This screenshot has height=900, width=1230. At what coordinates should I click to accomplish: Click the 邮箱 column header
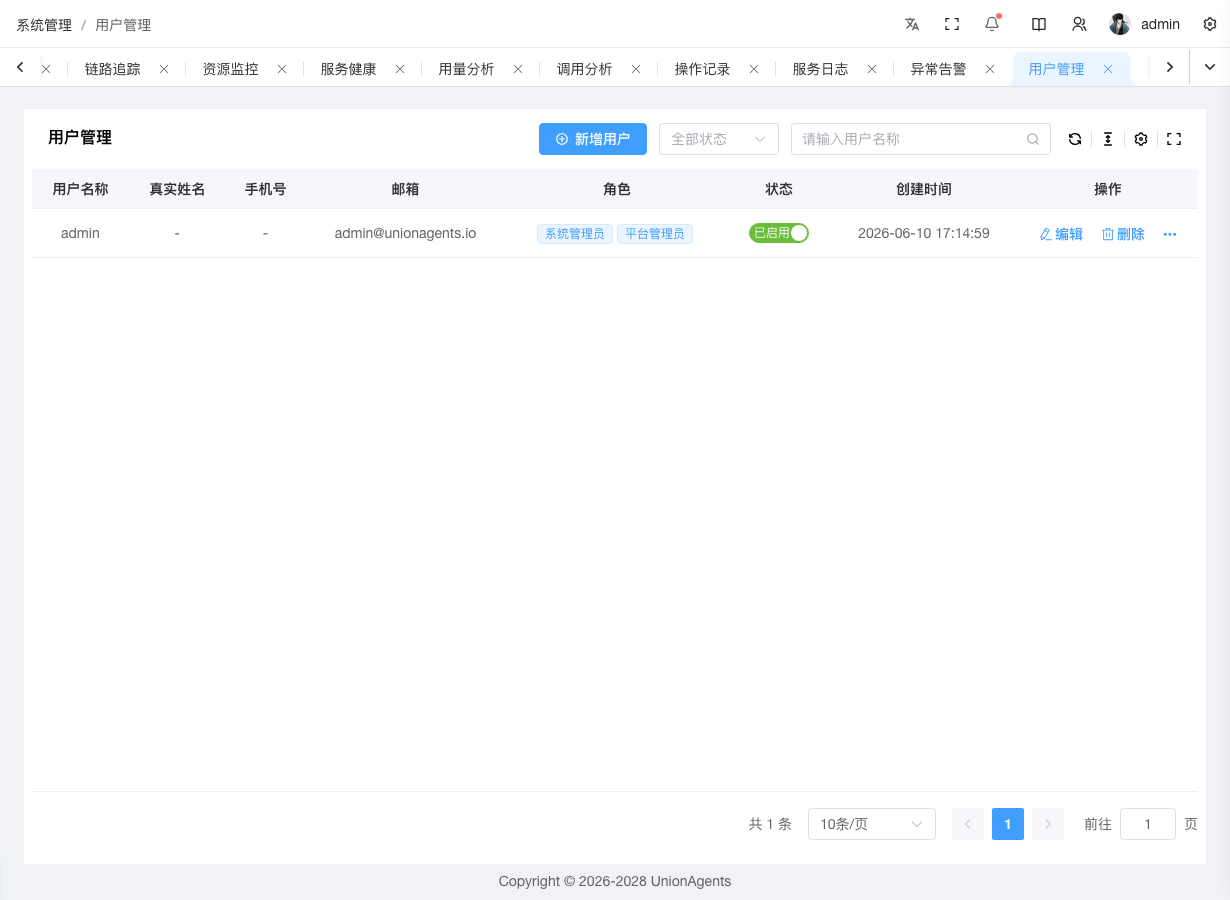click(x=405, y=189)
